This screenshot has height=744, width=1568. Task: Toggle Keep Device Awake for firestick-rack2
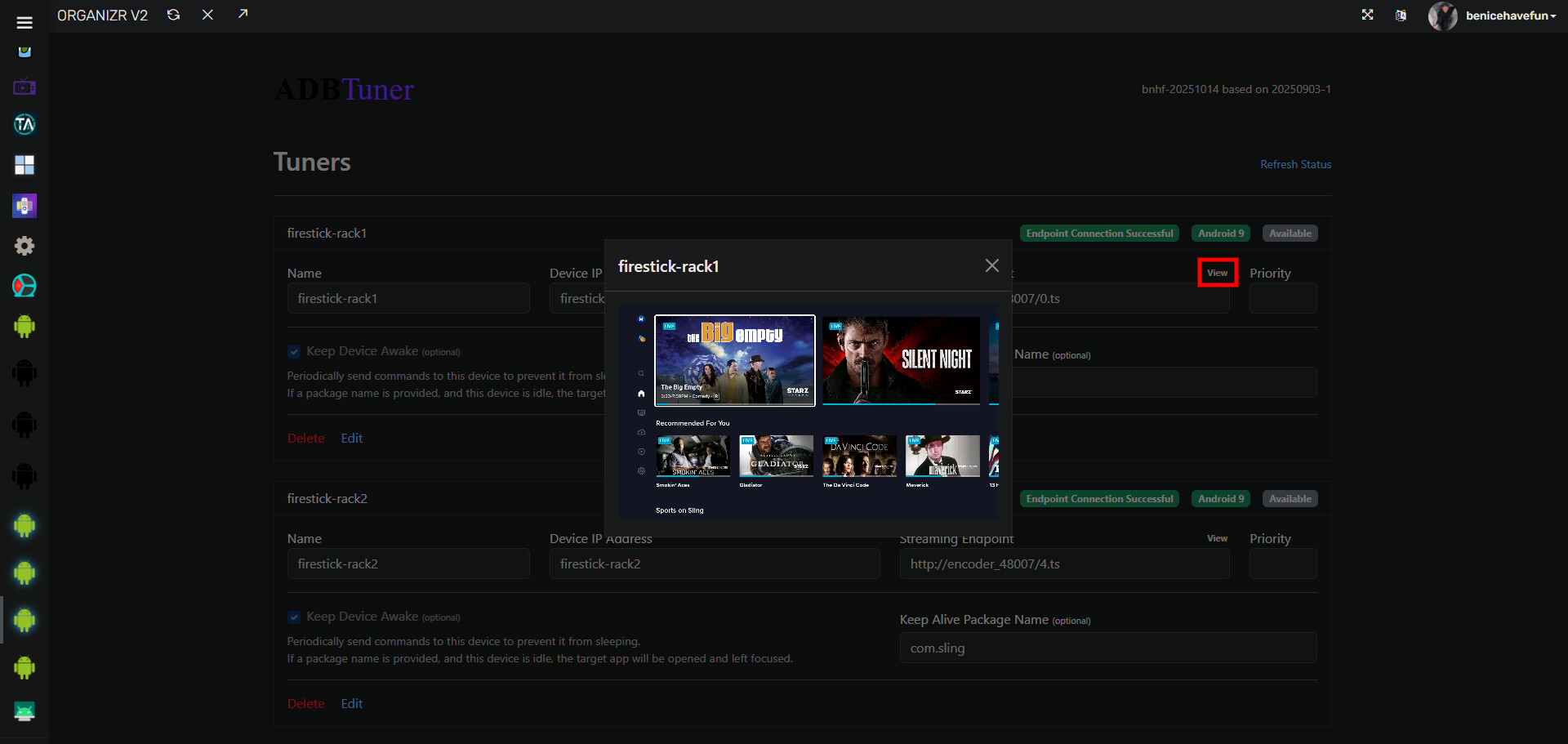[294, 617]
